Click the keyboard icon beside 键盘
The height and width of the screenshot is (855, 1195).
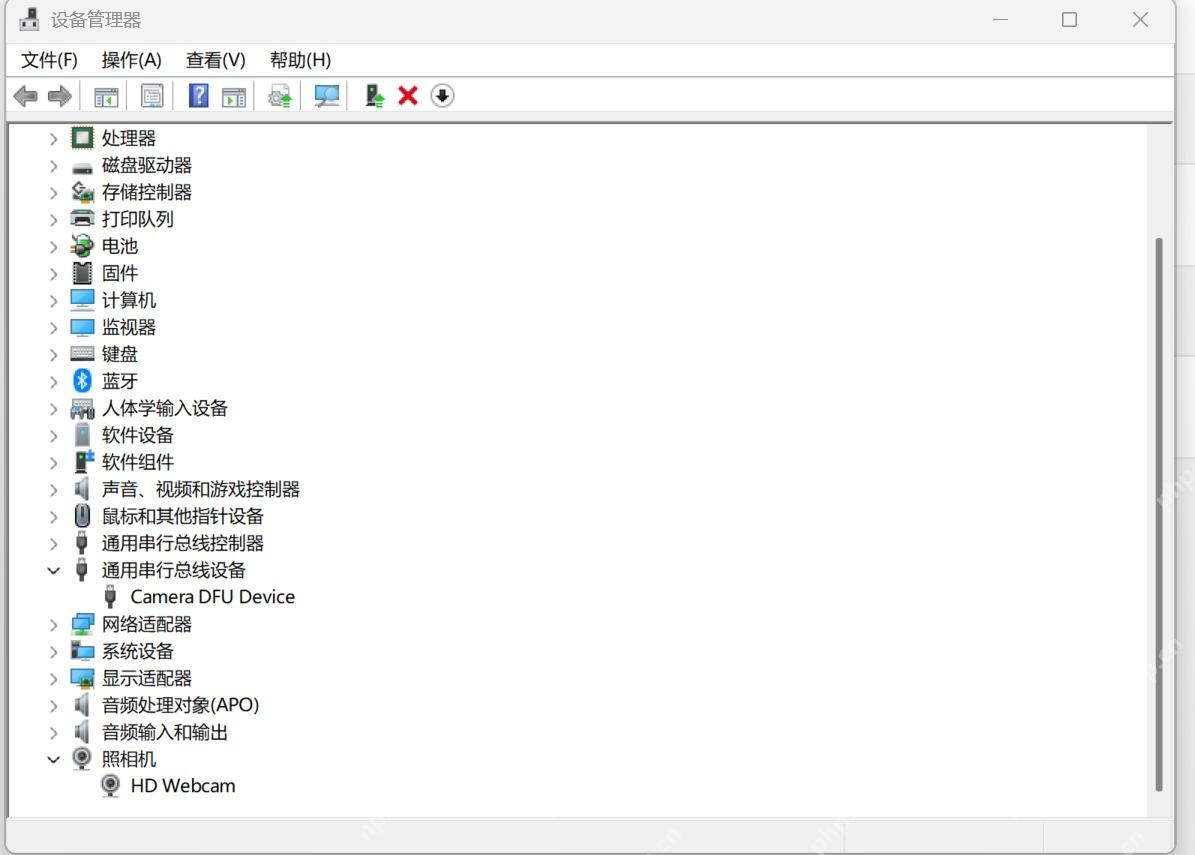point(82,354)
